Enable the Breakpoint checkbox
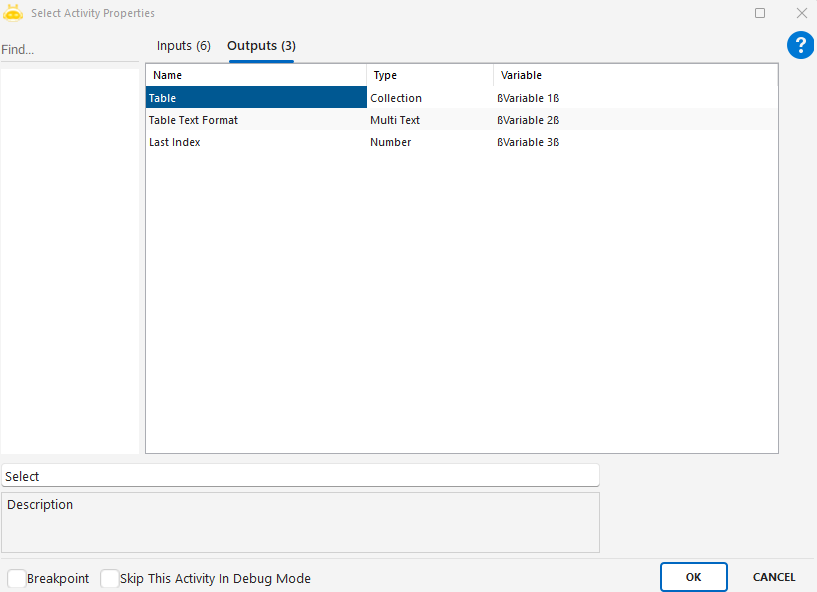The image size is (817, 592). tap(17, 578)
